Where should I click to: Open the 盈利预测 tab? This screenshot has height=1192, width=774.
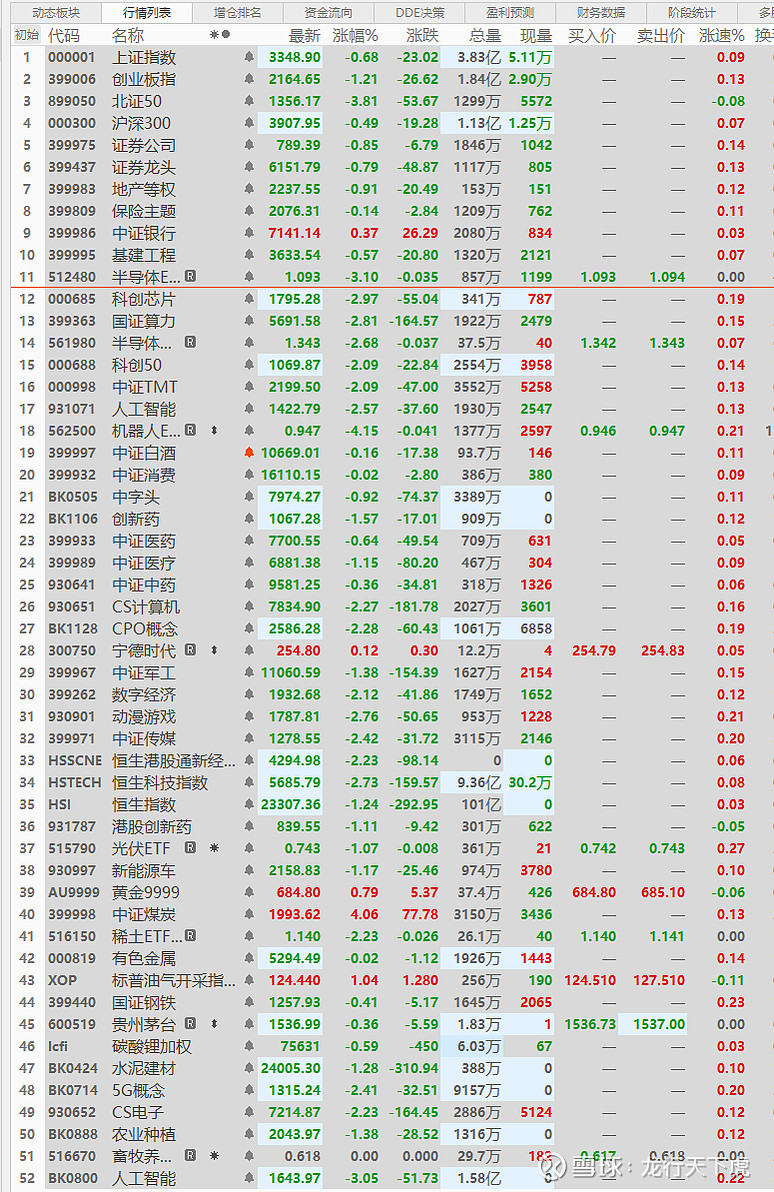tap(510, 13)
